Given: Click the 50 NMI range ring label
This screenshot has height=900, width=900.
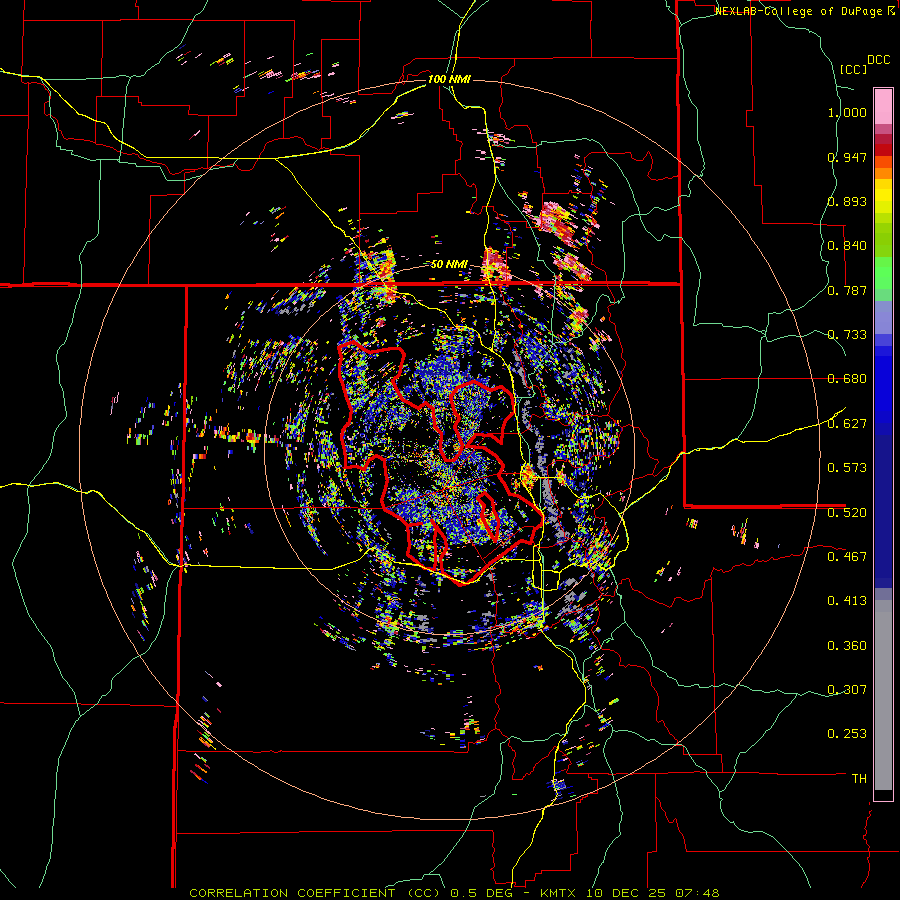Looking at the screenshot, I should pos(449,265).
